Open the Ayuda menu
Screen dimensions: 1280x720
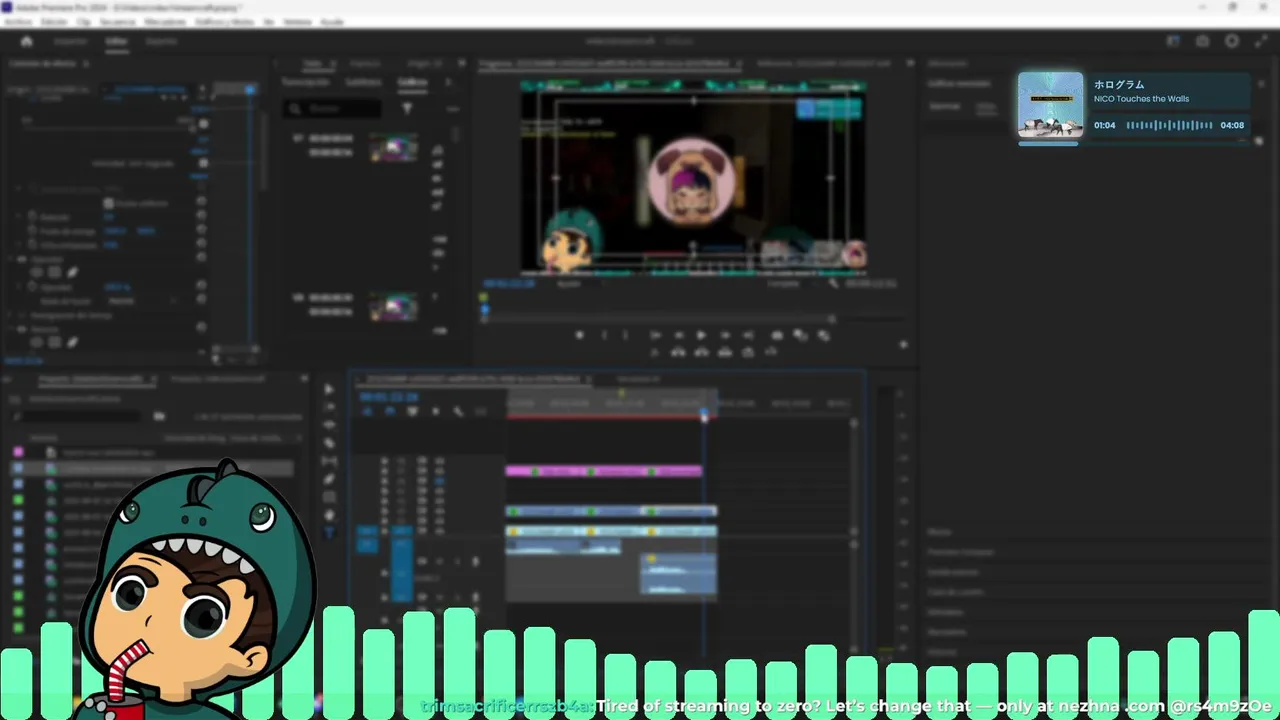point(331,21)
